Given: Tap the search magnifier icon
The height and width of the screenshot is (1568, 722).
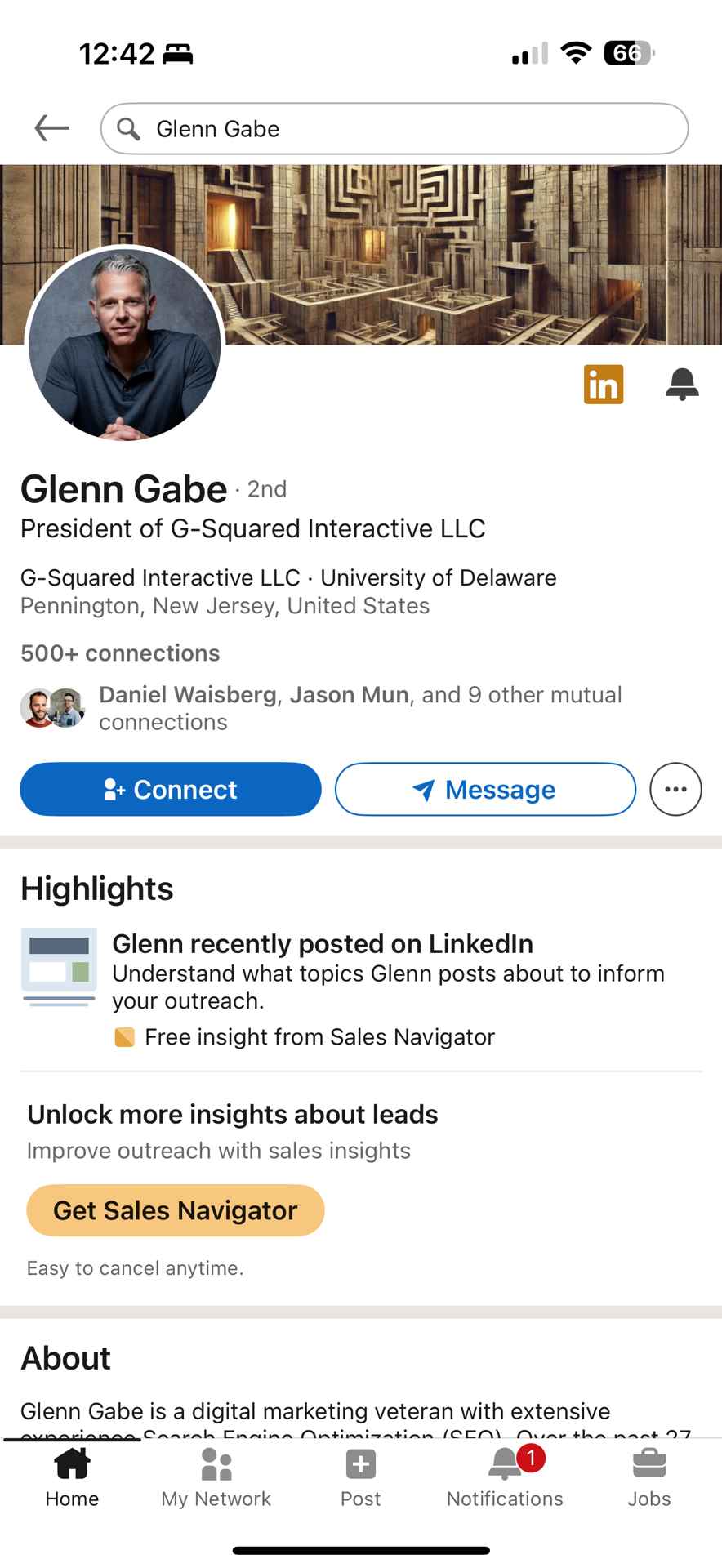Looking at the screenshot, I should point(128,128).
